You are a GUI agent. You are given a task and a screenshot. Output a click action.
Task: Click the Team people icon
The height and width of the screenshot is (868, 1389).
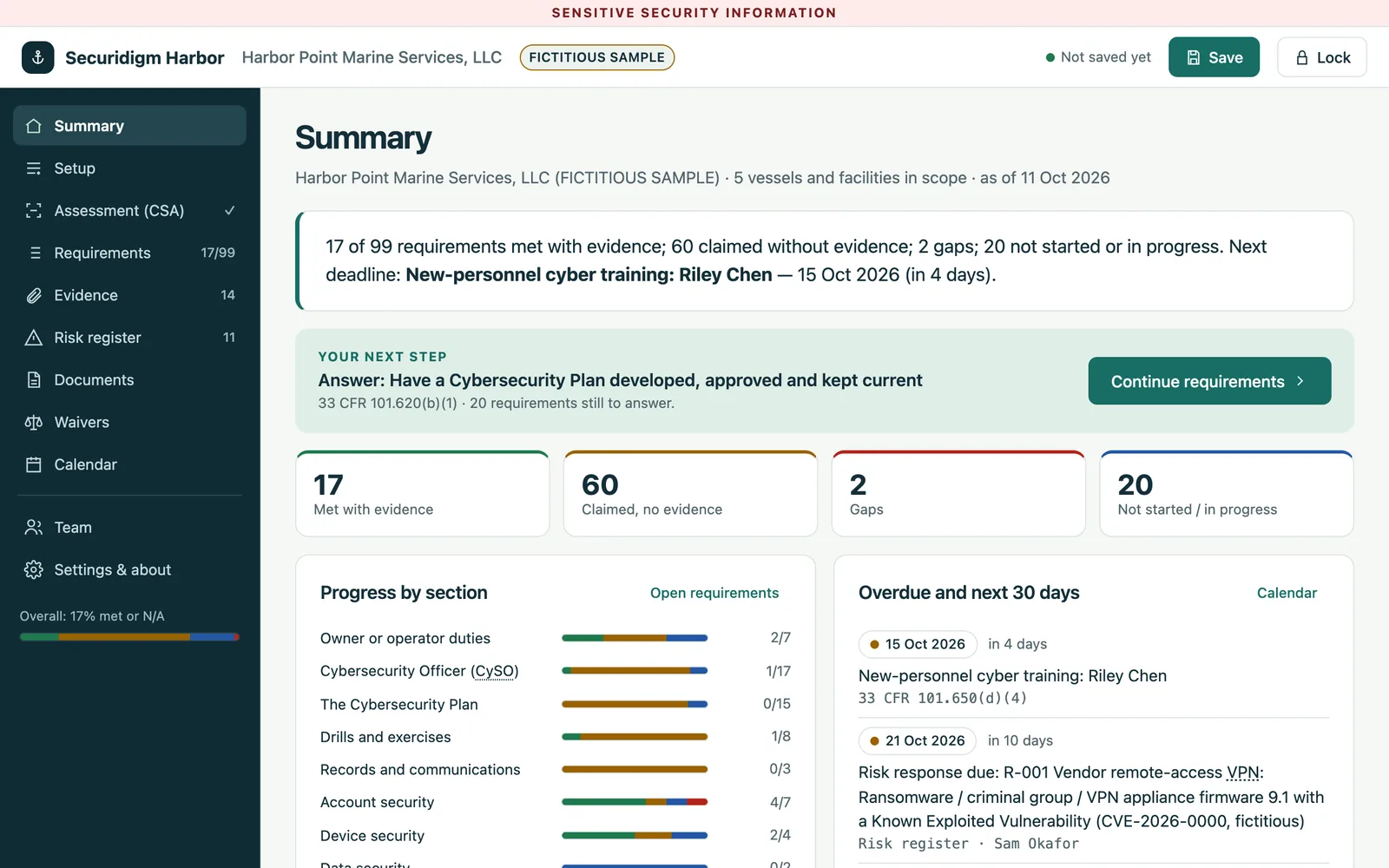tap(34, 528)
